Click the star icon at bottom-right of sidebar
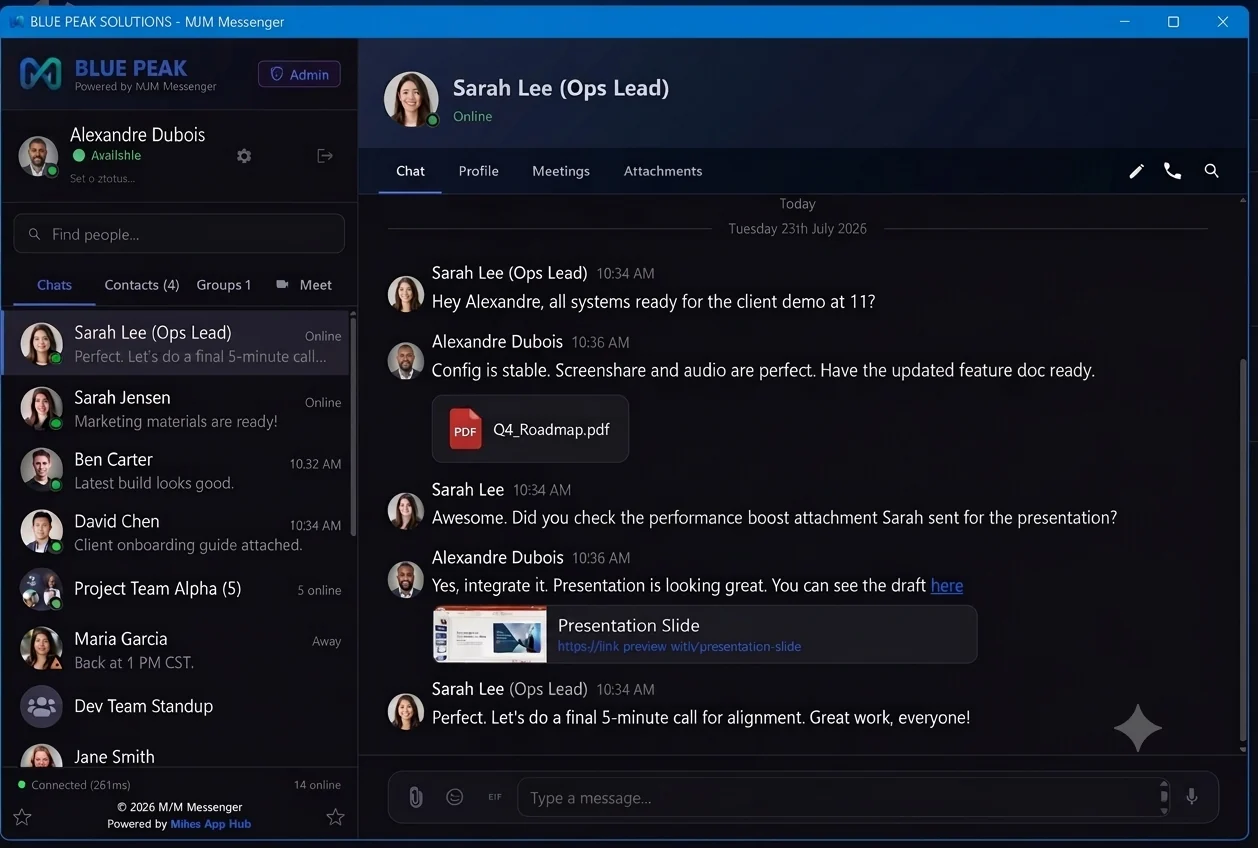Screen dimensions: 1258x848 [335, 817]
